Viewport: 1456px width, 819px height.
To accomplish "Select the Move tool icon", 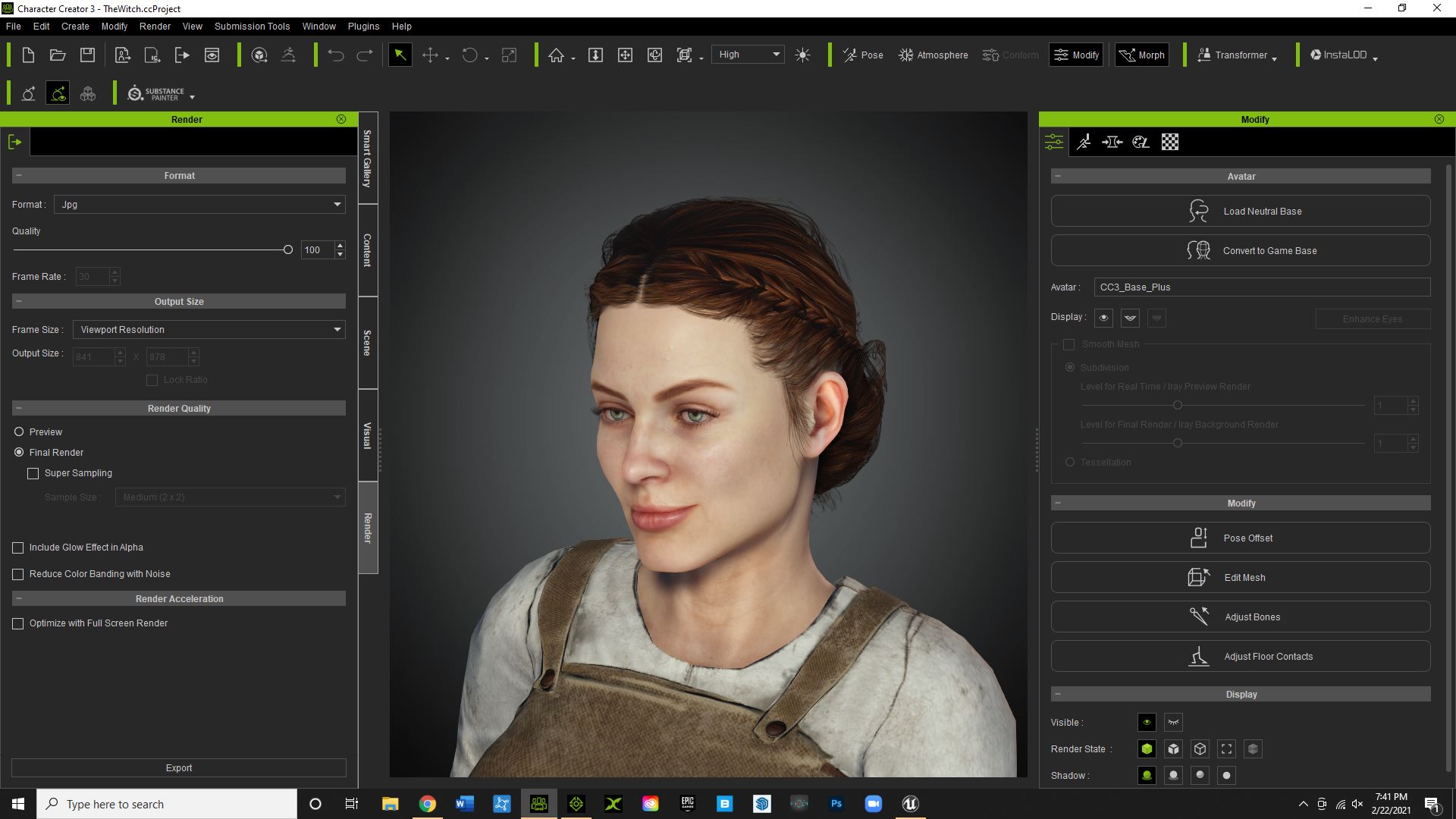I will click(x=430, y=55).
